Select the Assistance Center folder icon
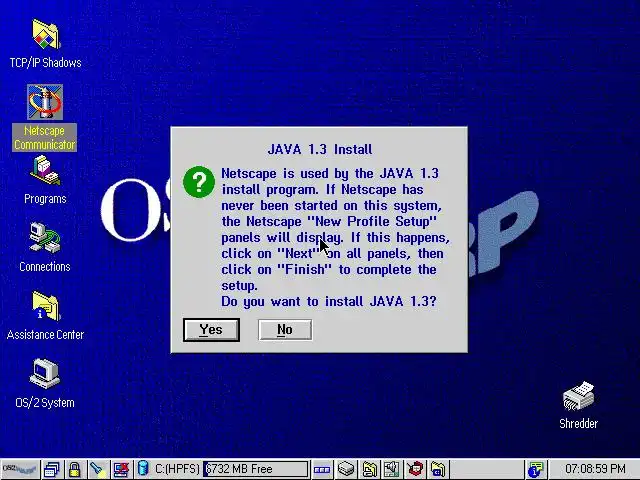The height and width of the screenshot is (480, 640). tap(45, 306)
